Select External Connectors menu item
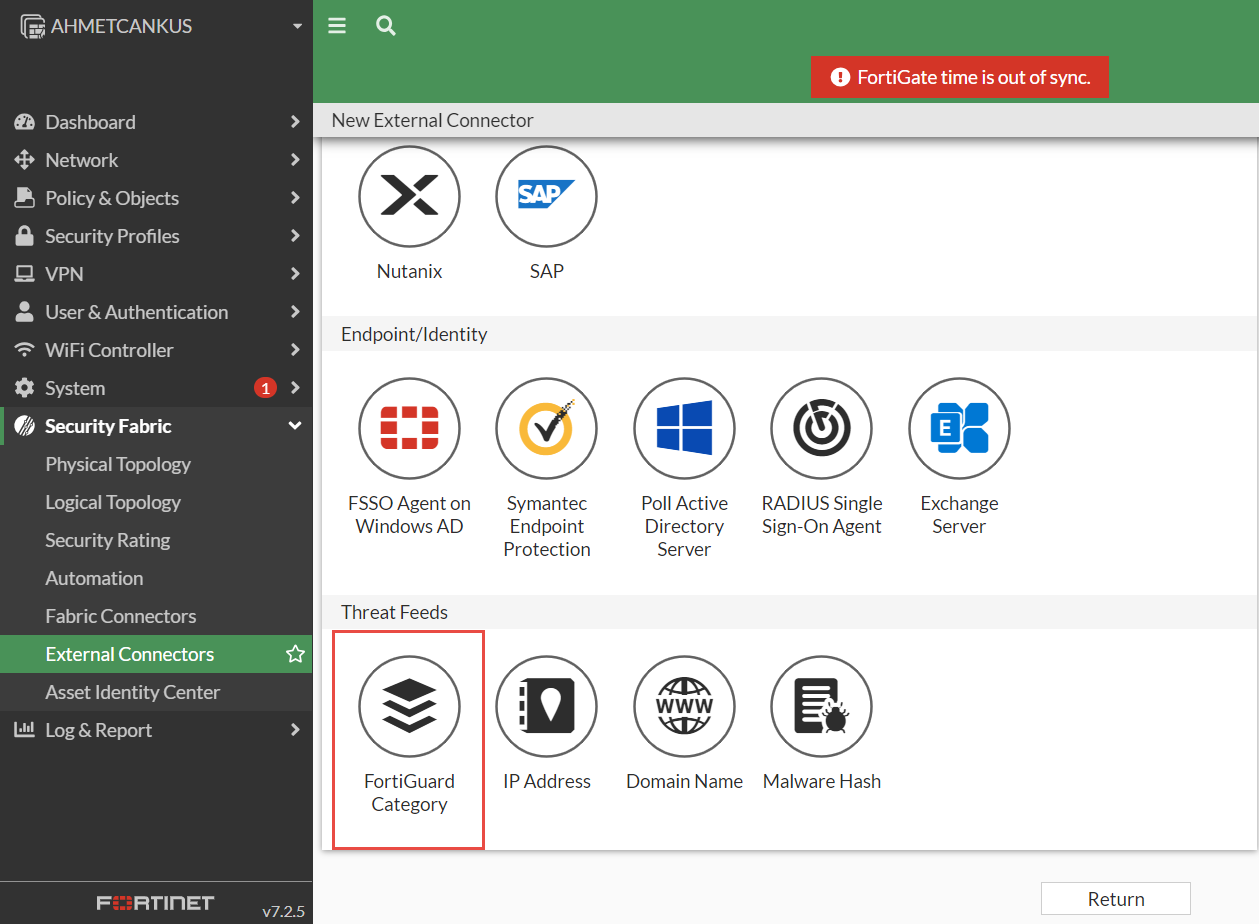Screen dimensions: 1259x924 pos(156,654)
